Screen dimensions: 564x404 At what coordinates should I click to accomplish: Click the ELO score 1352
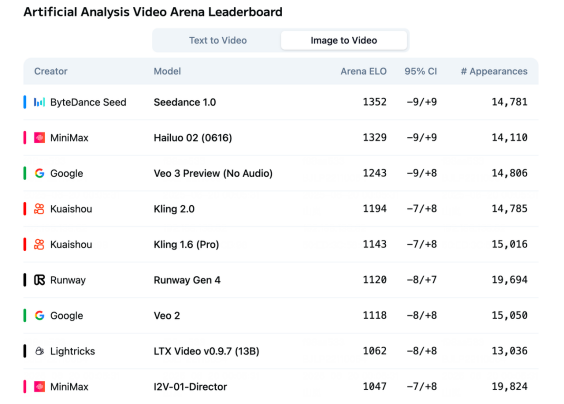[x=375, y=102]
